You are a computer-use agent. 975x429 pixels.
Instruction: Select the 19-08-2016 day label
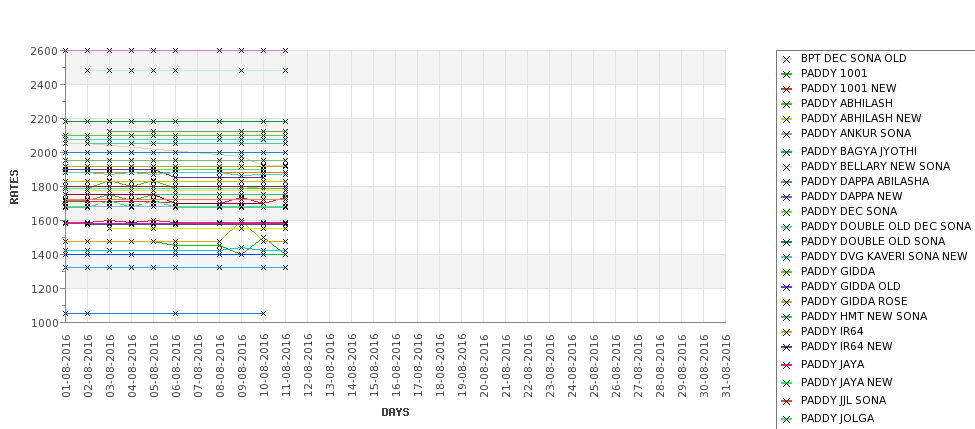point(462,366)
